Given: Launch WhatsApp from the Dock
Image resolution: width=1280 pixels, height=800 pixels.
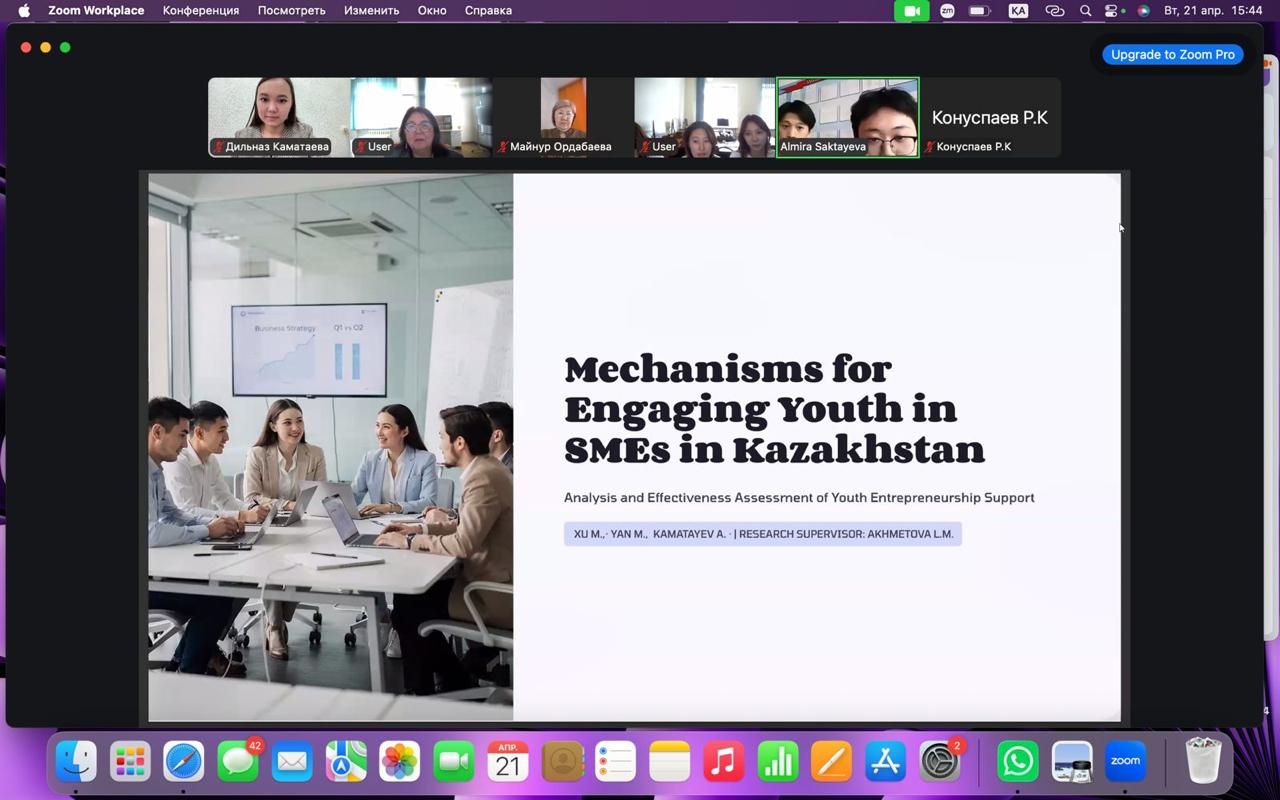Looking at the screenshot, I should [1017, 762].
